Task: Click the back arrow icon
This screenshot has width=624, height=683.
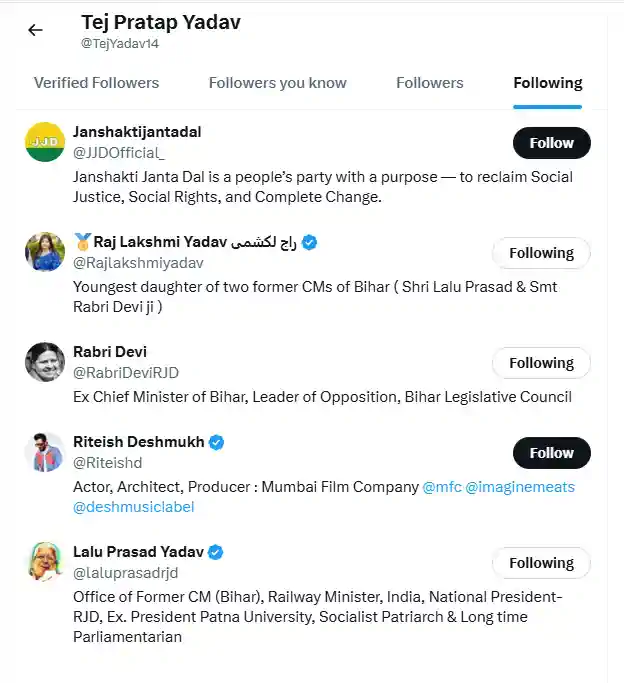Action: coord(35,30)
